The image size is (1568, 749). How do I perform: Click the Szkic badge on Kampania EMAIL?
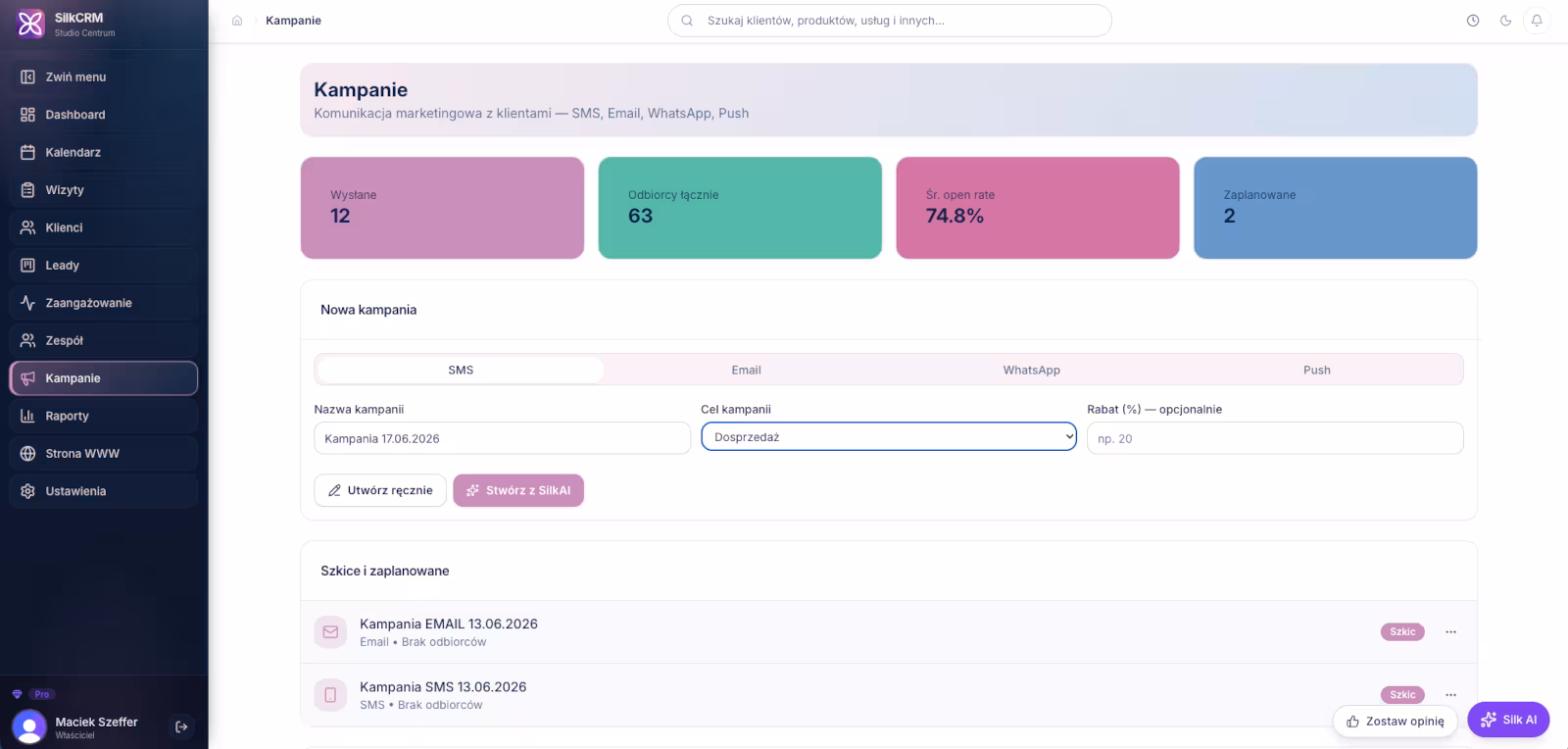(x=1402, y=631)
